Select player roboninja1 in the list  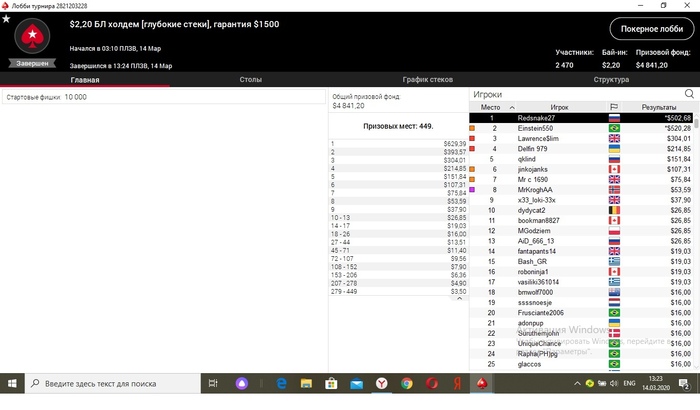coord(581,272)
